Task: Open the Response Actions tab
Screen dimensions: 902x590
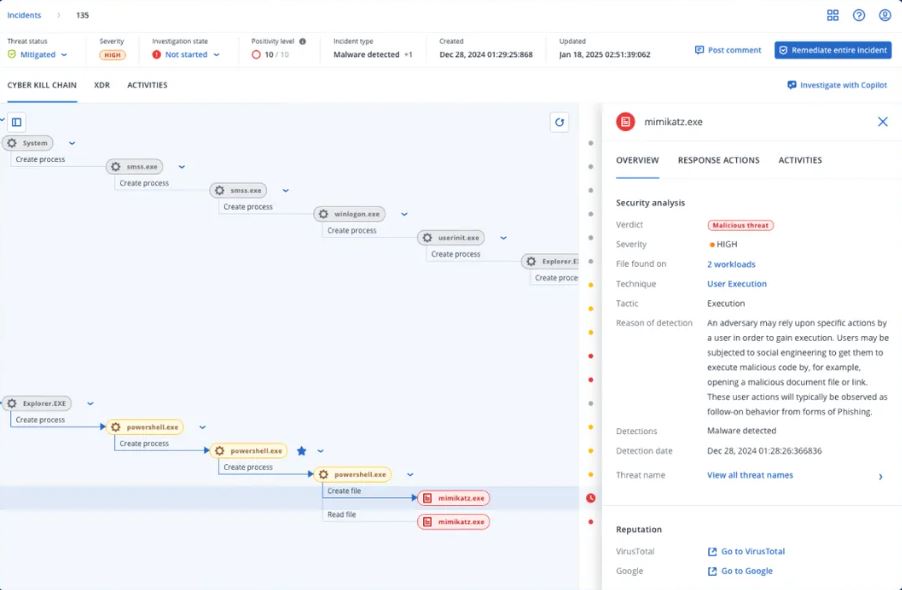Action: 718,160
